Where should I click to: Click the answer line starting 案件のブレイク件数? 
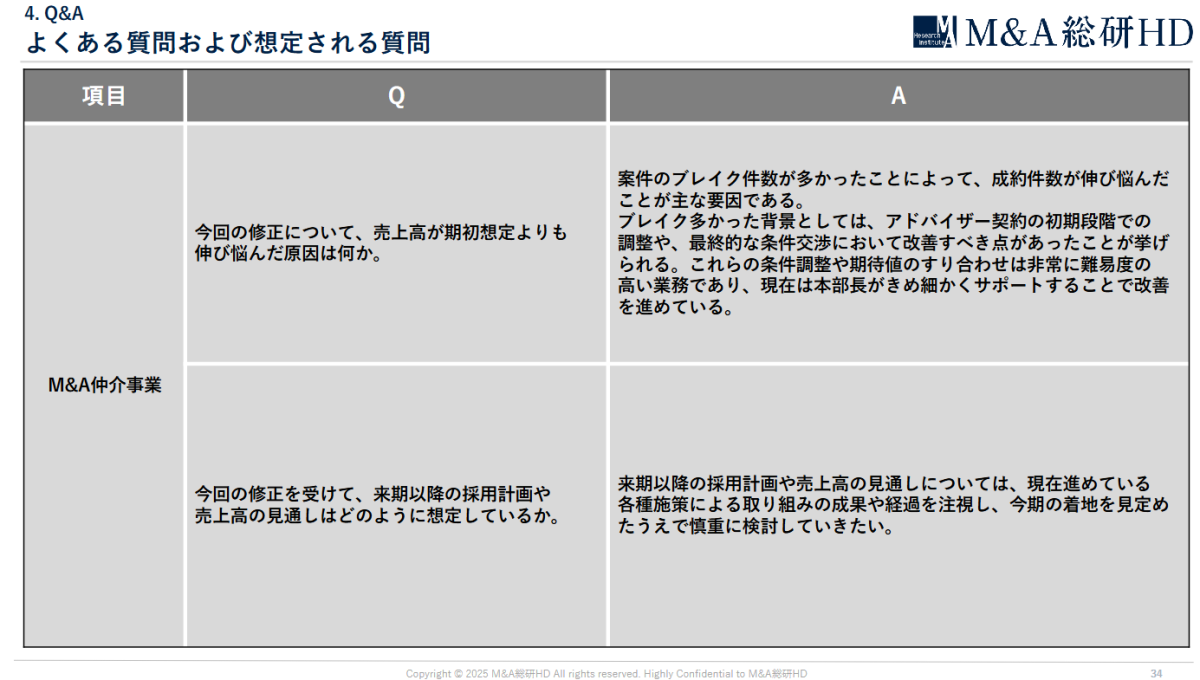tap(893, 179)
